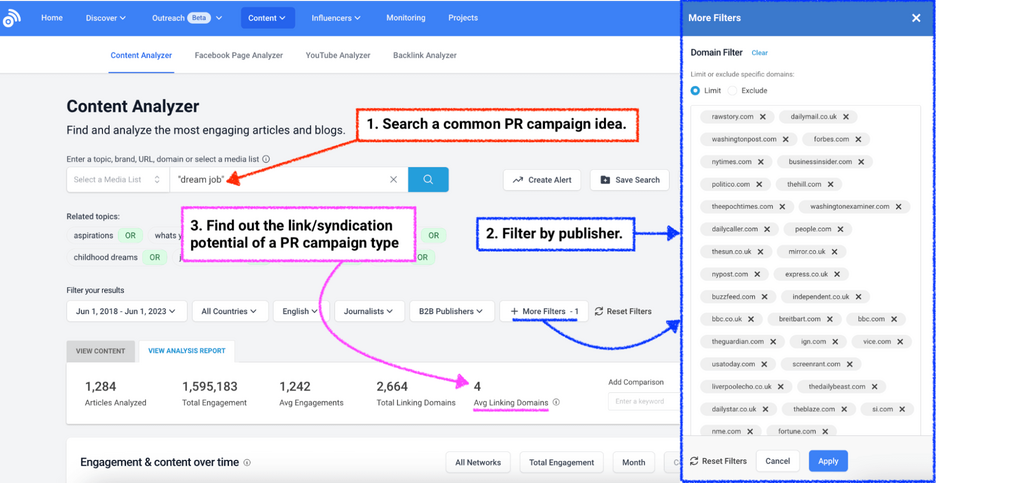1024x483 pixels.
Task: Open the date range dropdown
Action: pyautogui.click(x=125, y=311)
